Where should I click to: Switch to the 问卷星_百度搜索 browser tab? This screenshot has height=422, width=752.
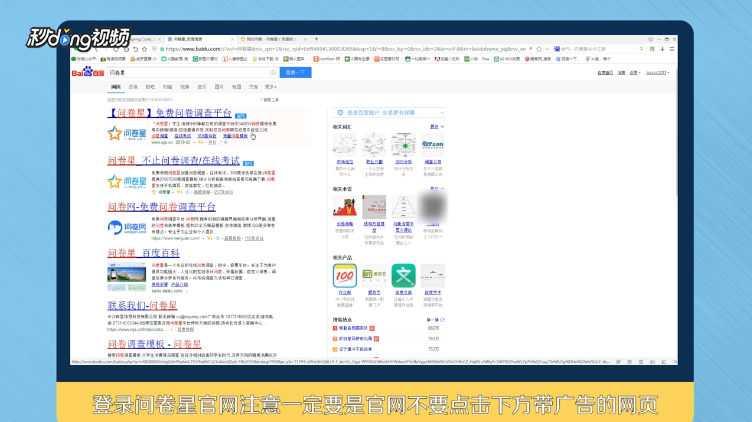tap(200, 39)
